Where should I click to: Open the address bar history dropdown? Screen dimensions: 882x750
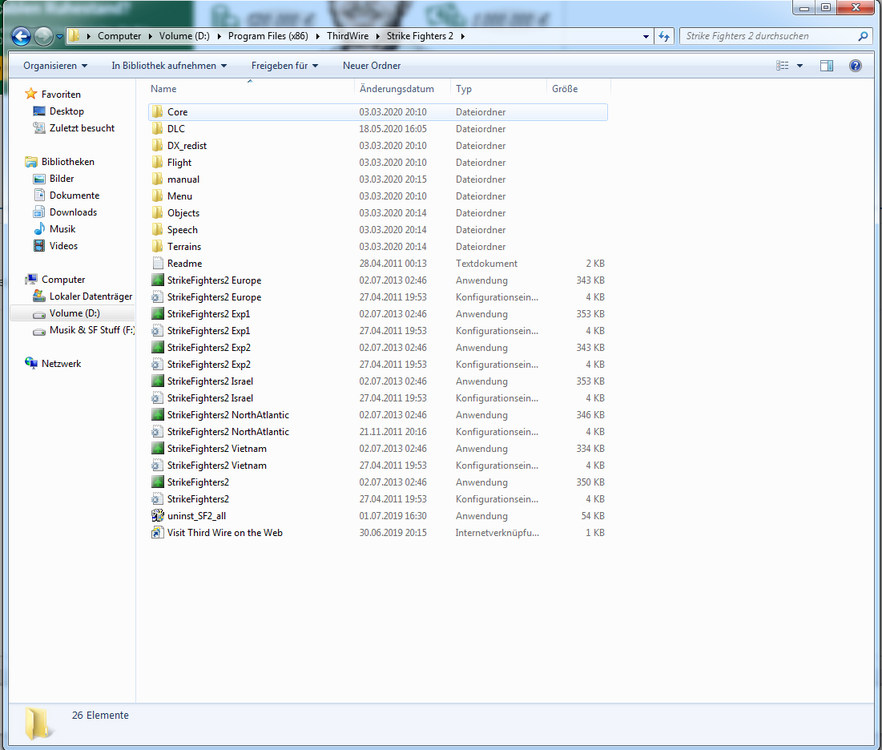coord(646,37)
